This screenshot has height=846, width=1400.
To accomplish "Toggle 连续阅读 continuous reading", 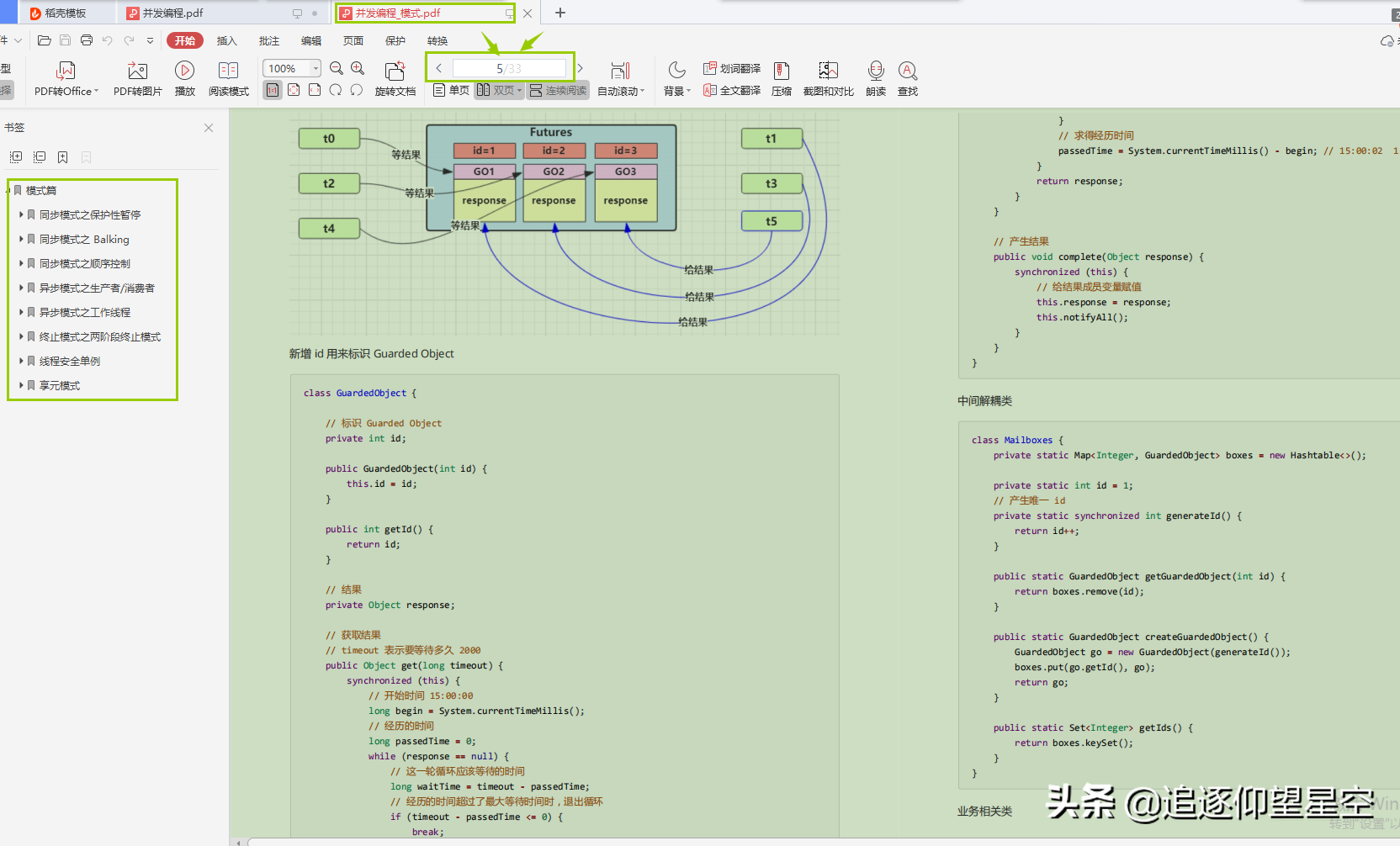I will coord(558,90).
